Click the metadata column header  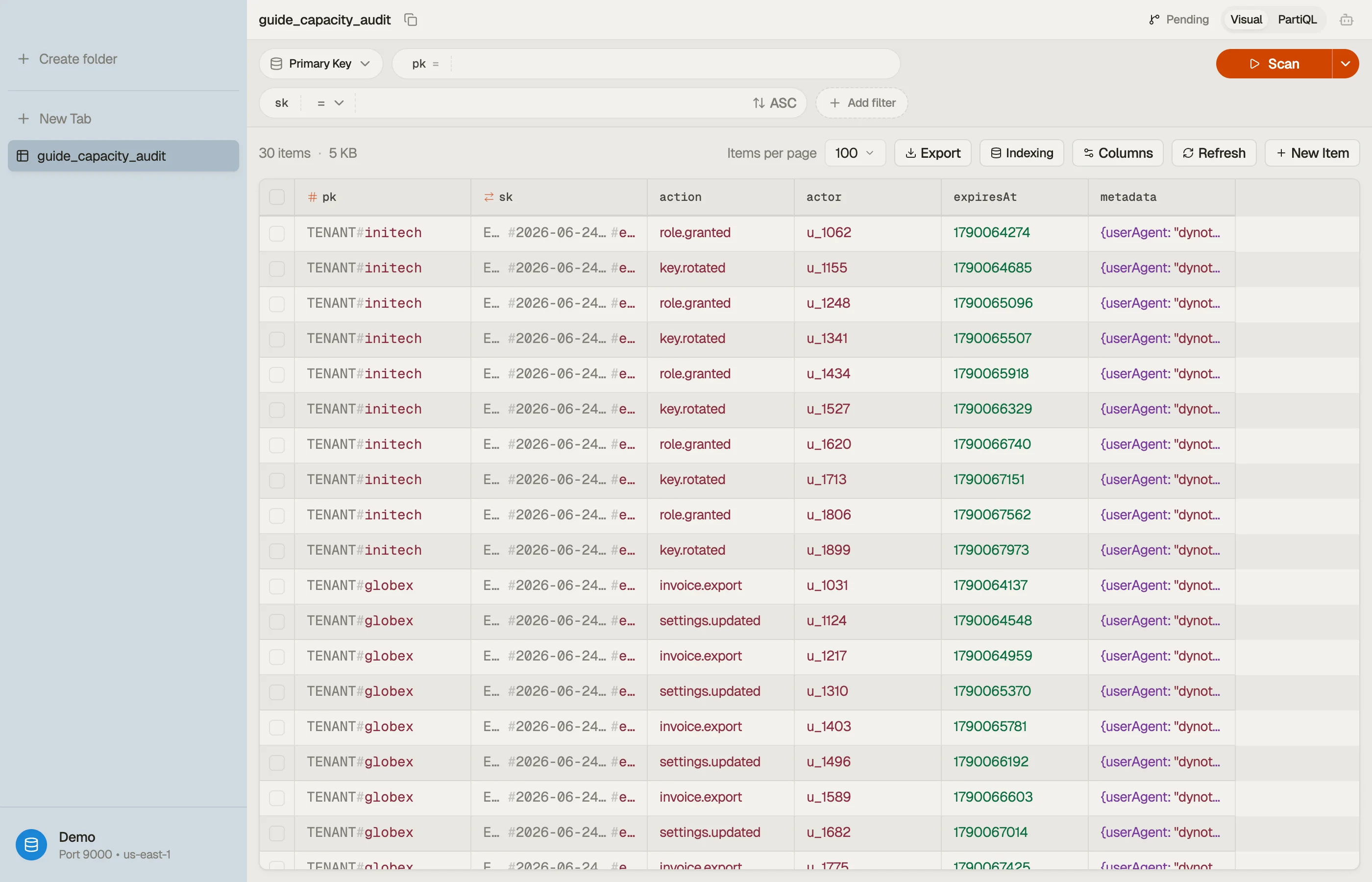[1161, 197]
